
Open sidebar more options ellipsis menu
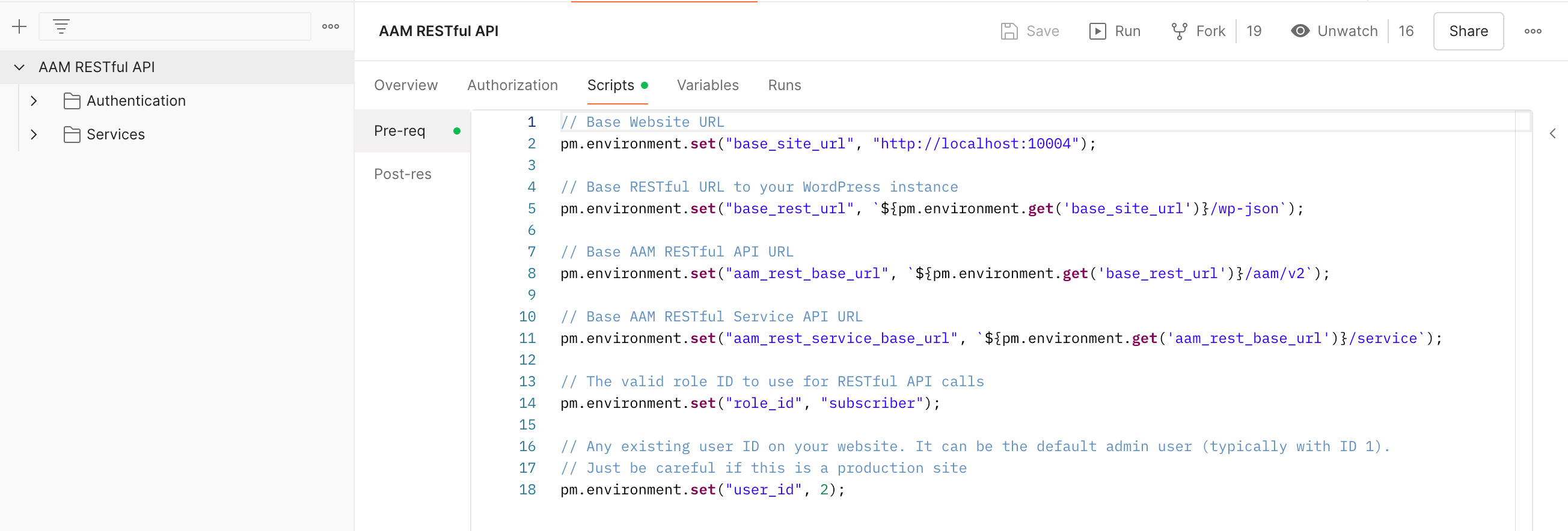click(x=331, y=27)
